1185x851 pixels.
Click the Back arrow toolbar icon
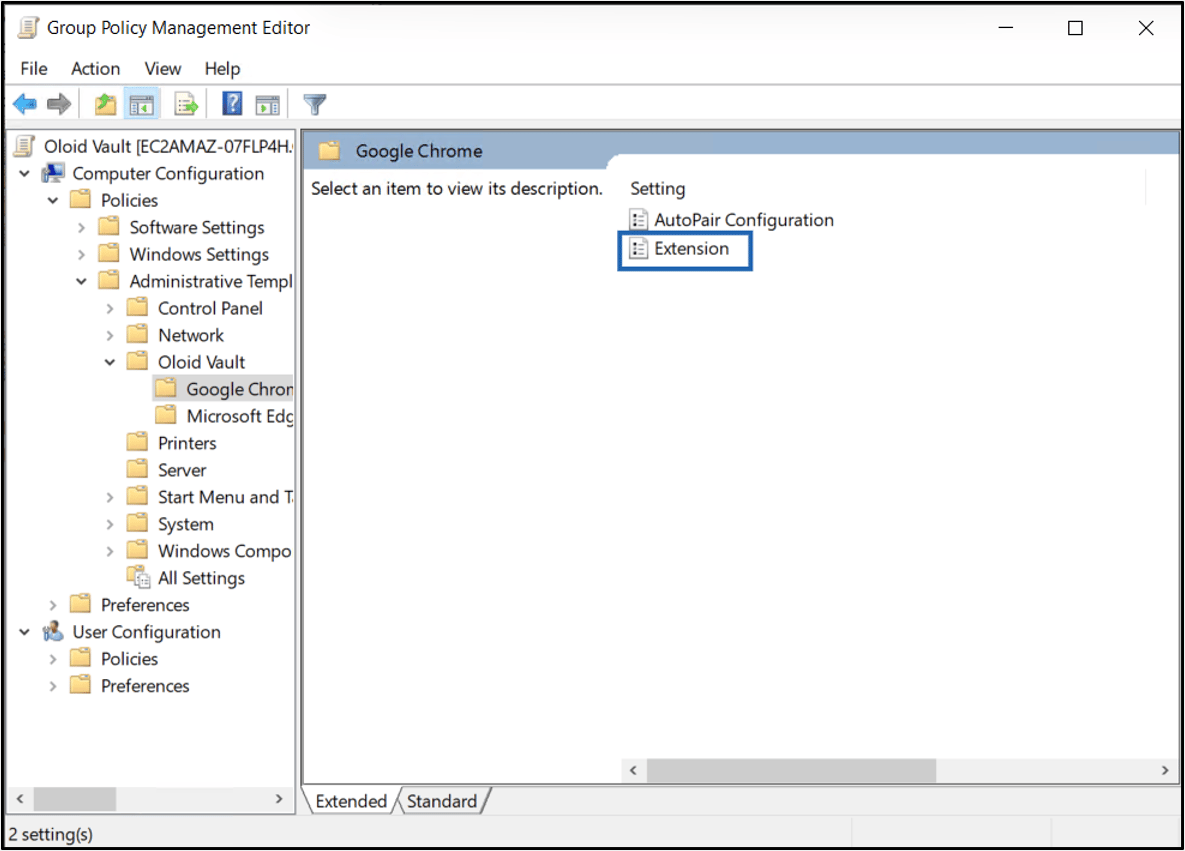coord(25,104)
